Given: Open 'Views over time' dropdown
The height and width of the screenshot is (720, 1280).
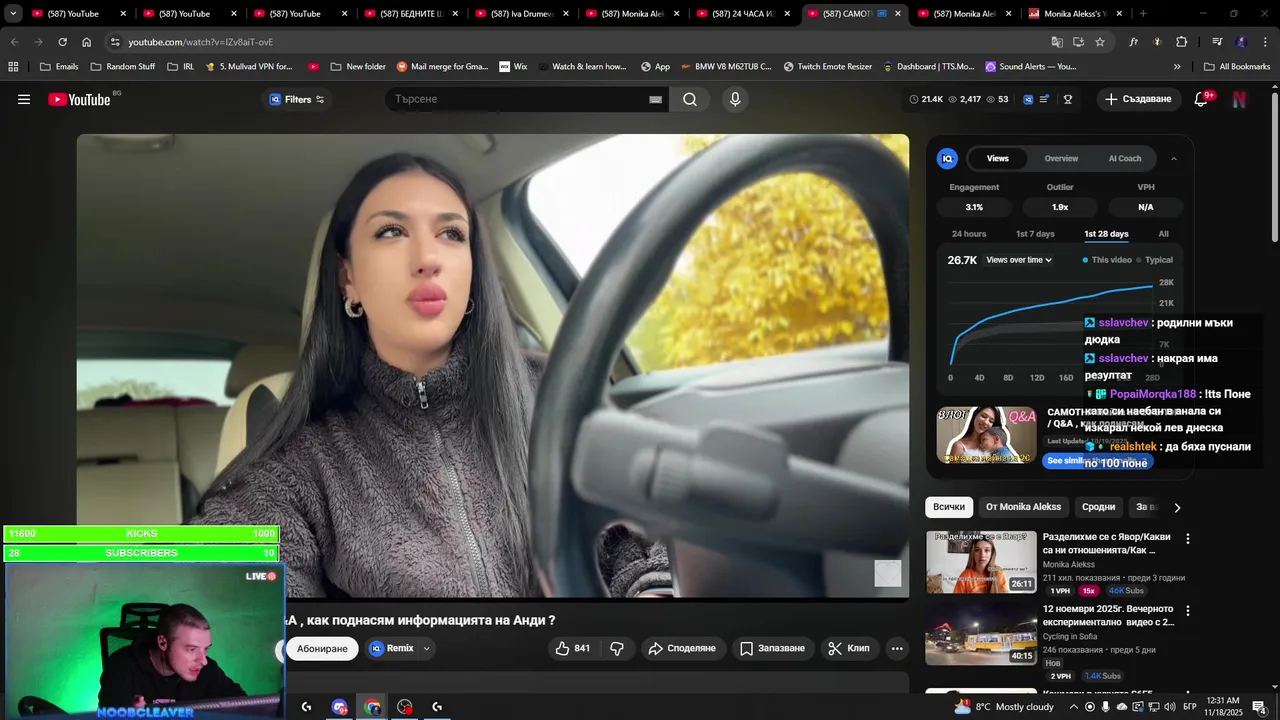Looking at the screenshot, I should tap(1019, 260).
